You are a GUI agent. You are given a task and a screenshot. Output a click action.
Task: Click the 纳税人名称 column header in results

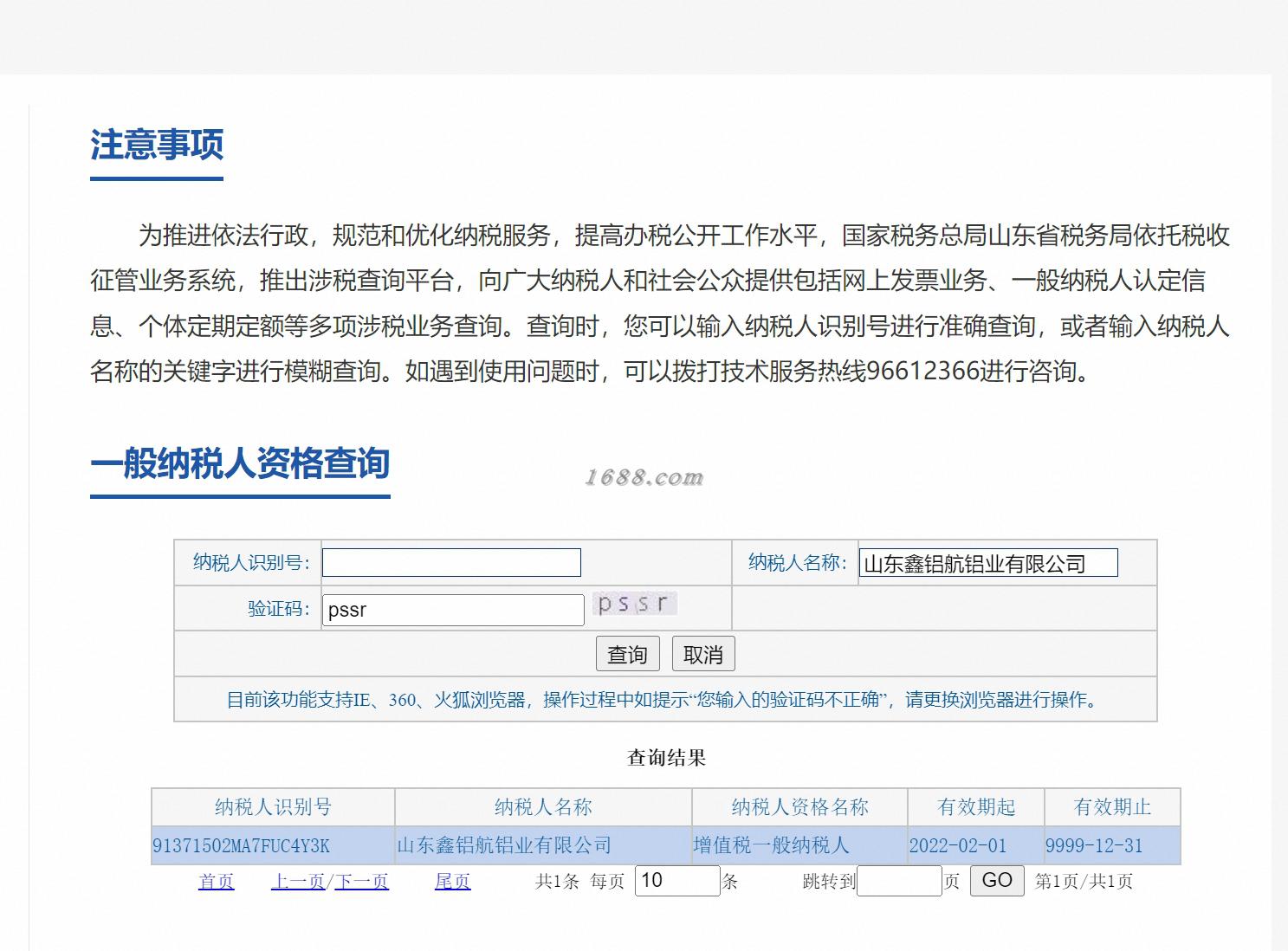click(543, 807)
